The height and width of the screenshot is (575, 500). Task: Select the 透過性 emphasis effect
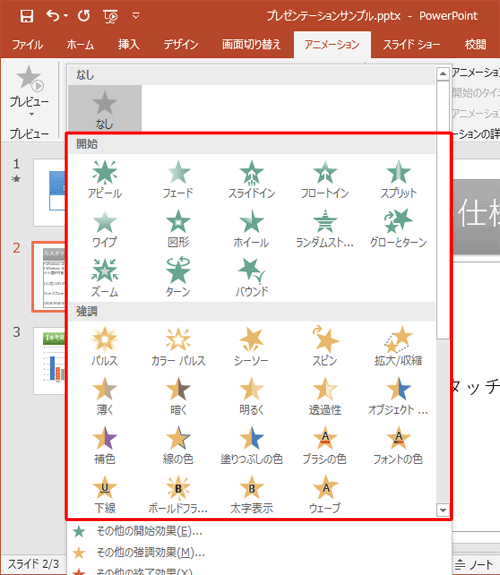[x=325, y=396]
